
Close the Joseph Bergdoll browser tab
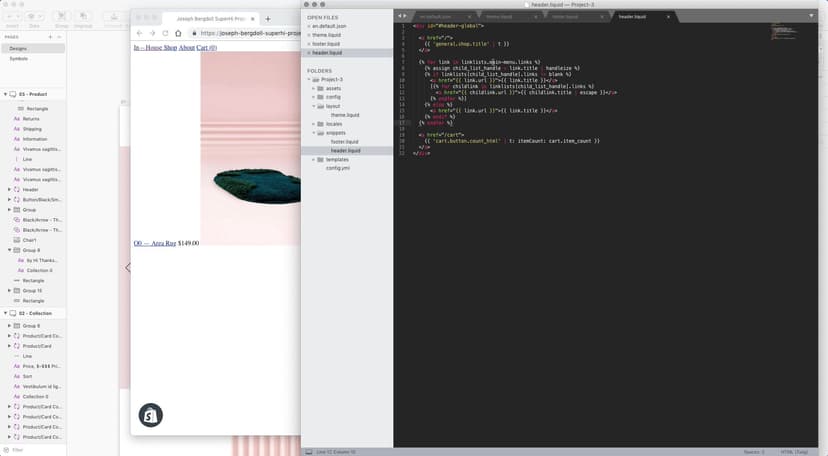[x=252, y=19]
